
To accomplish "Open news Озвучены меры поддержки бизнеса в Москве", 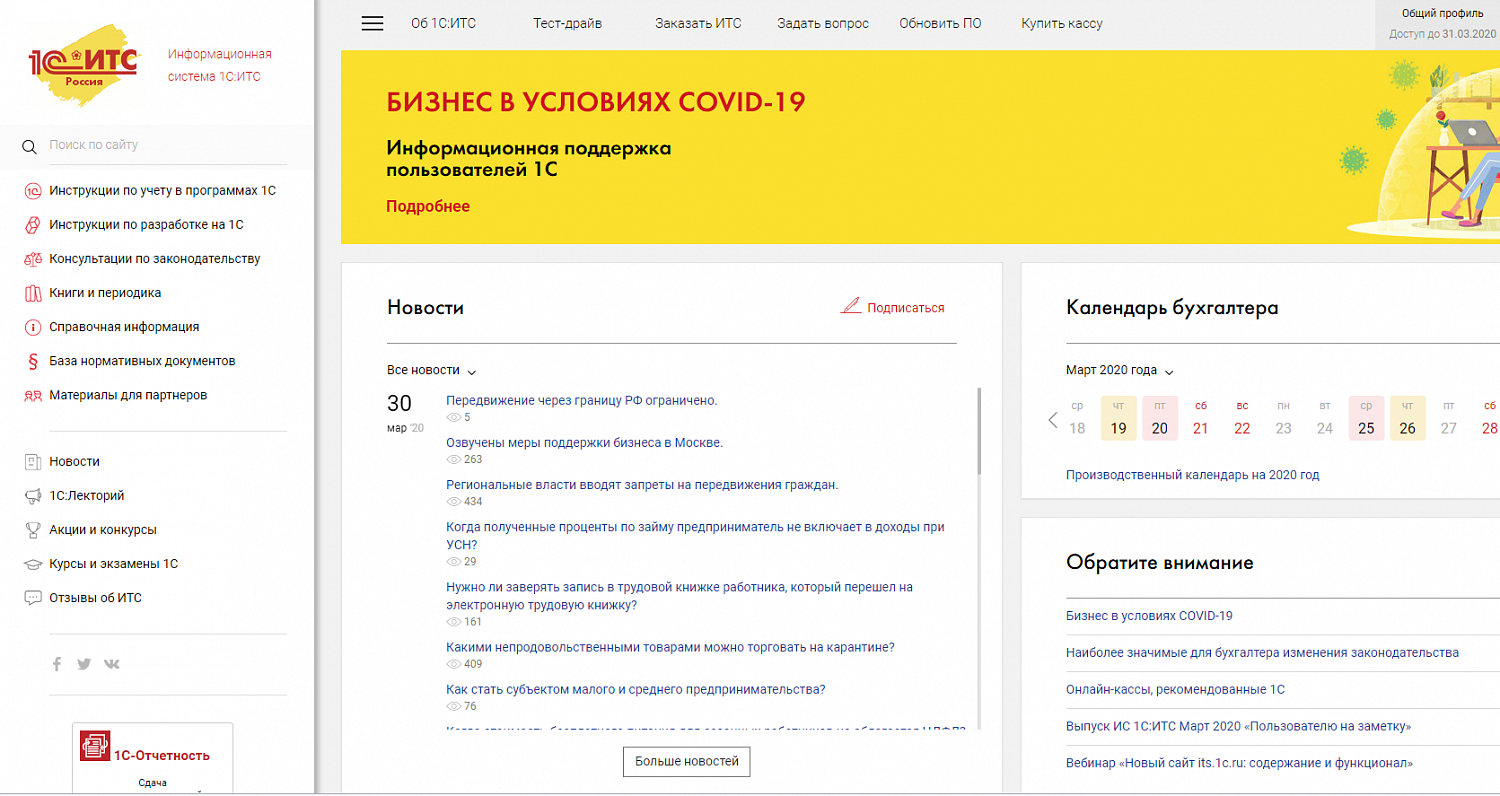I will pos(584,443).
